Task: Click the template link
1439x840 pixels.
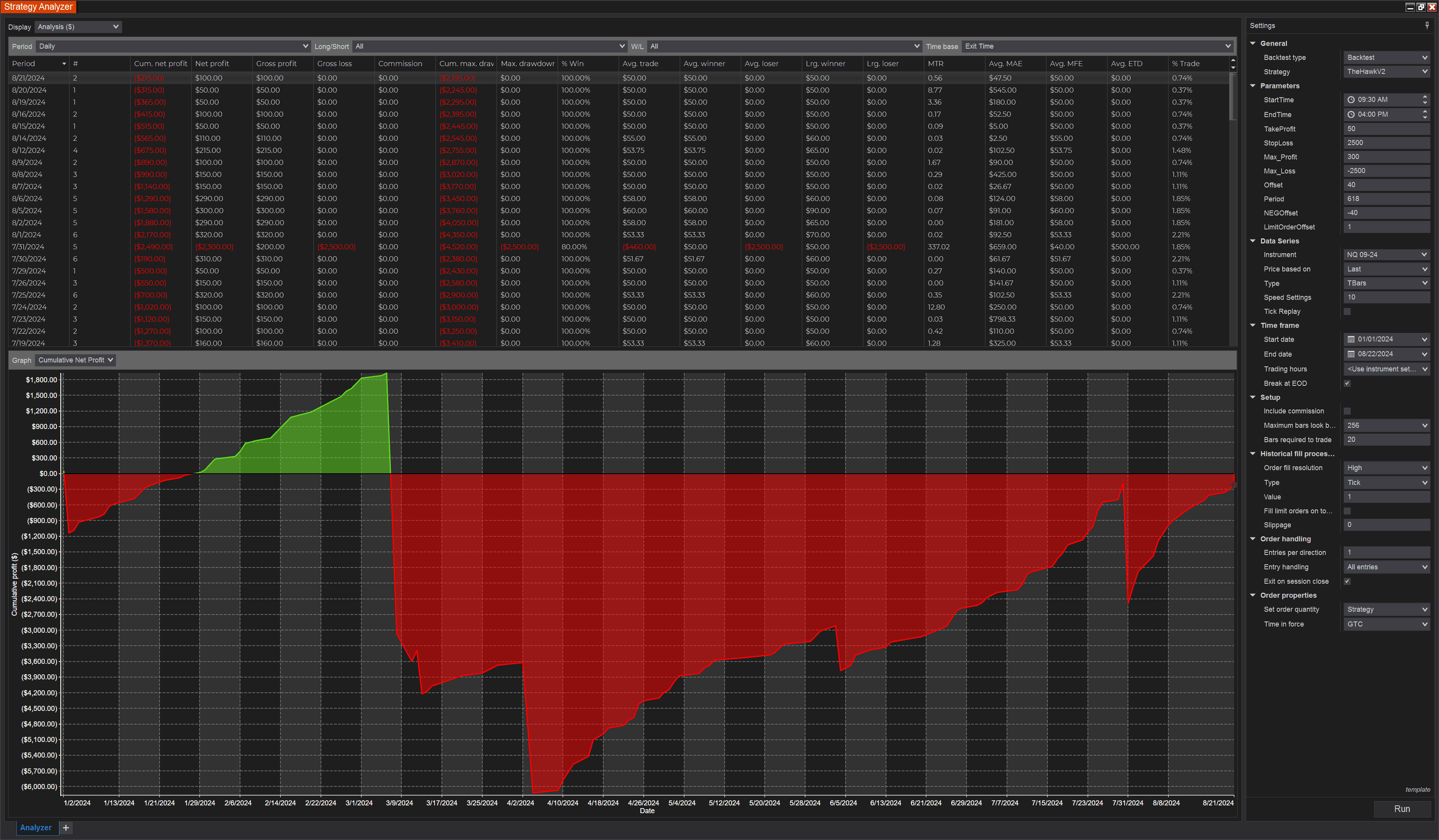Action: pyautogui.click(x=1417, y=790)
